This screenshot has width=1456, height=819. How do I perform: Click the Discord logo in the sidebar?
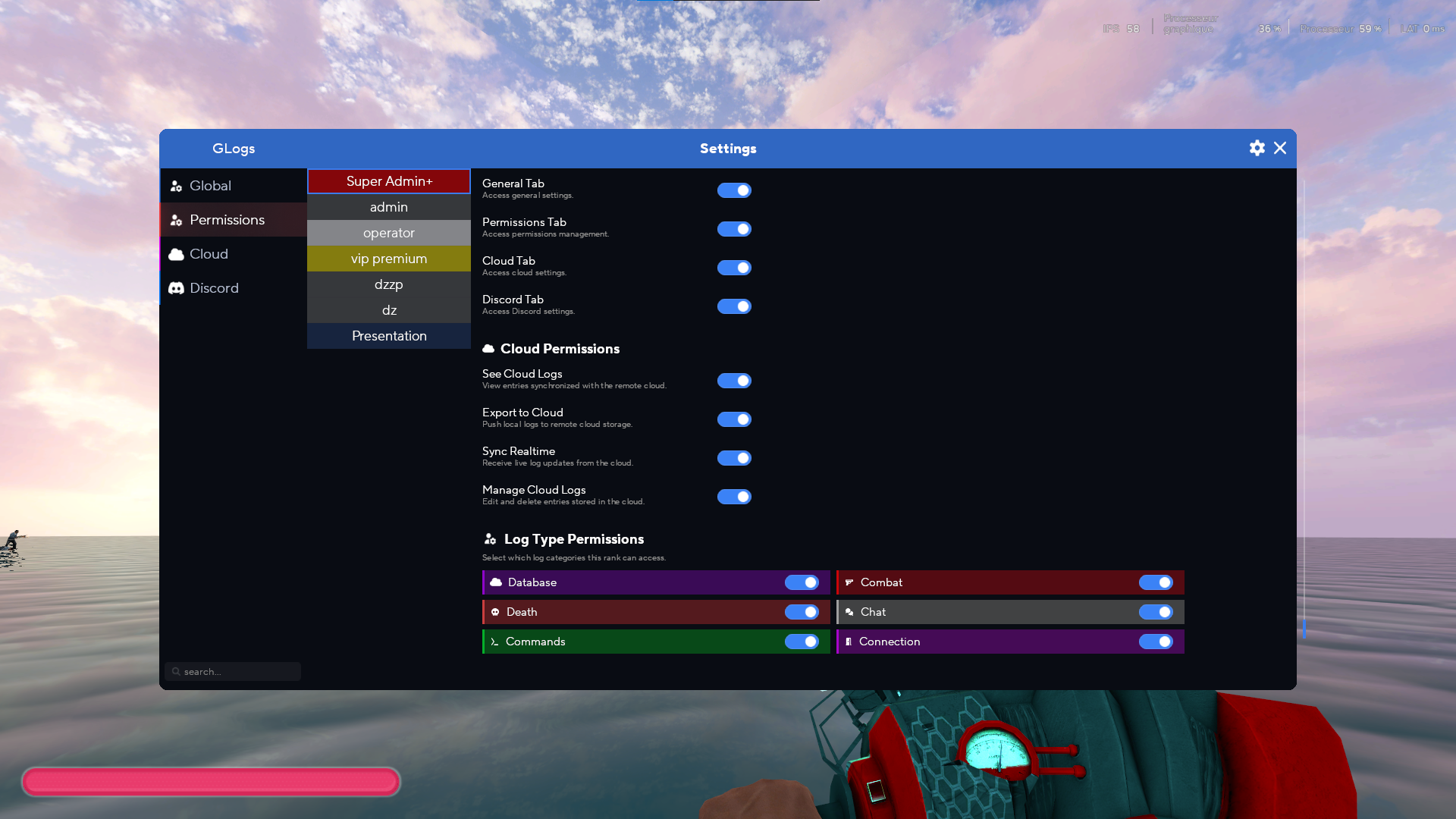(176, 288)
